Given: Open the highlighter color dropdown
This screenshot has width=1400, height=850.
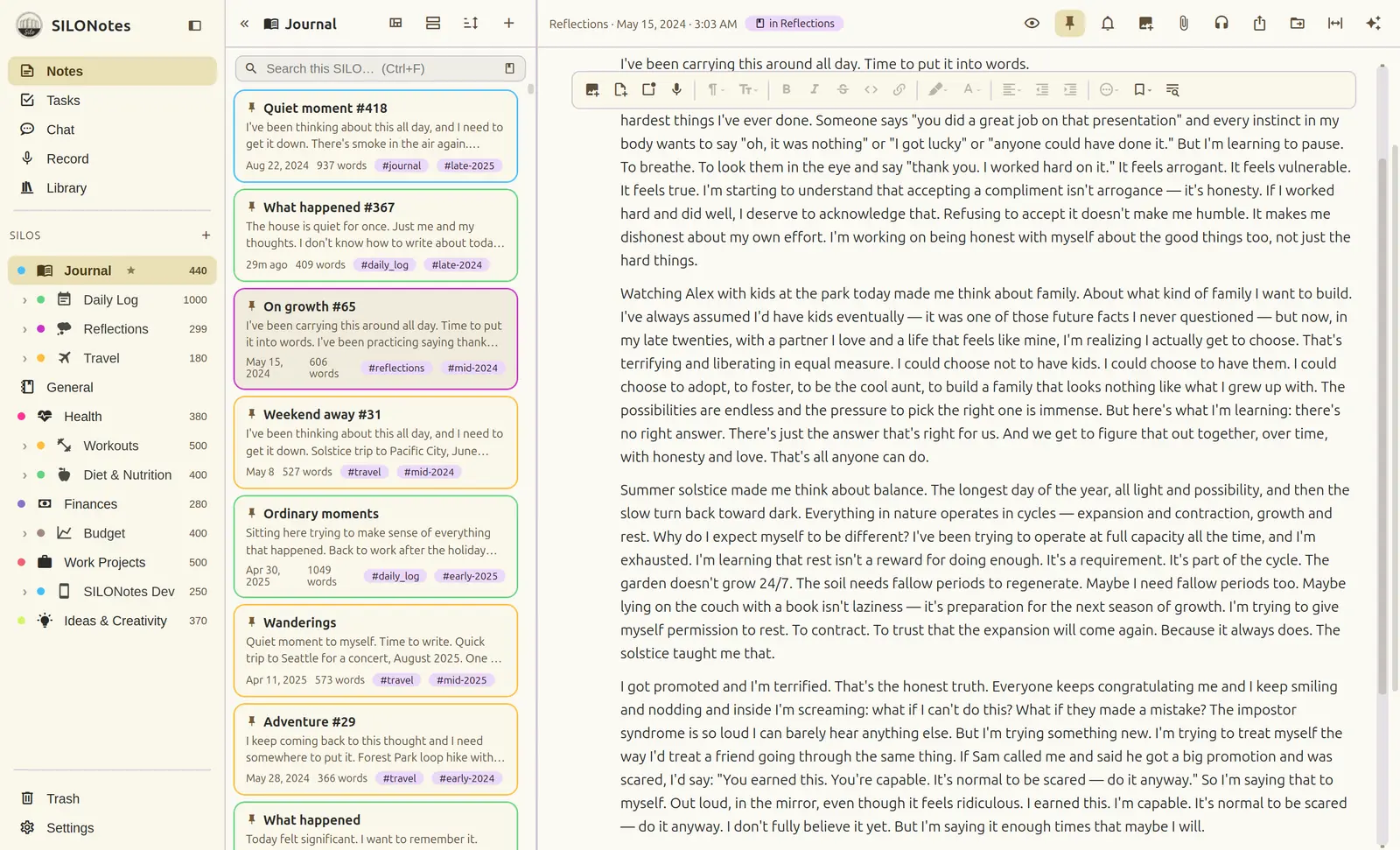Looking at the screenshot, I should click(x=937, y=89).
